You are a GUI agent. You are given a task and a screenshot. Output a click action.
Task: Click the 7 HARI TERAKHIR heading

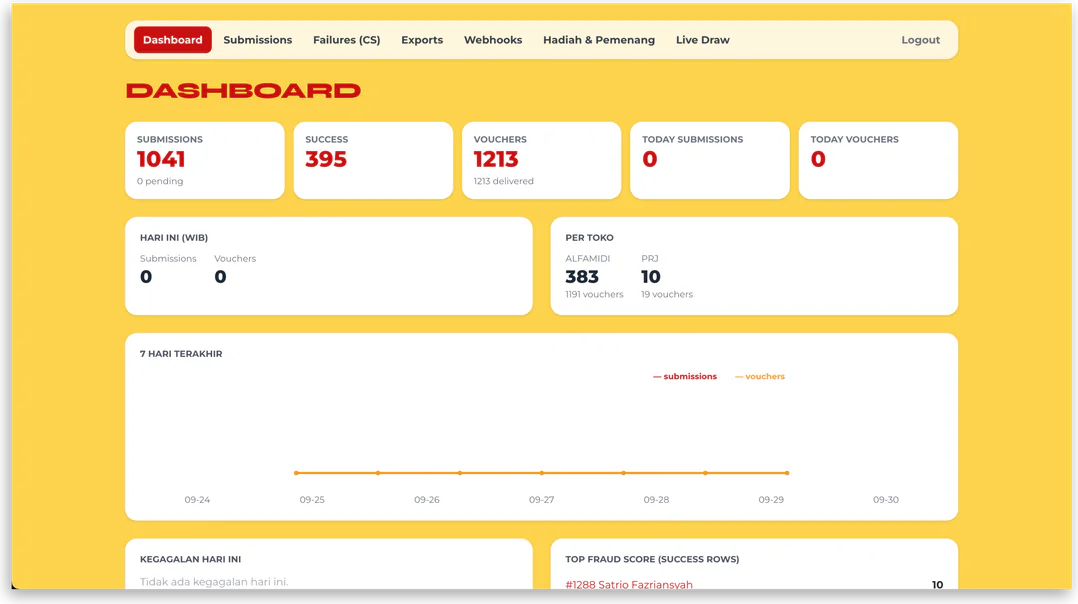coord(181,354)
